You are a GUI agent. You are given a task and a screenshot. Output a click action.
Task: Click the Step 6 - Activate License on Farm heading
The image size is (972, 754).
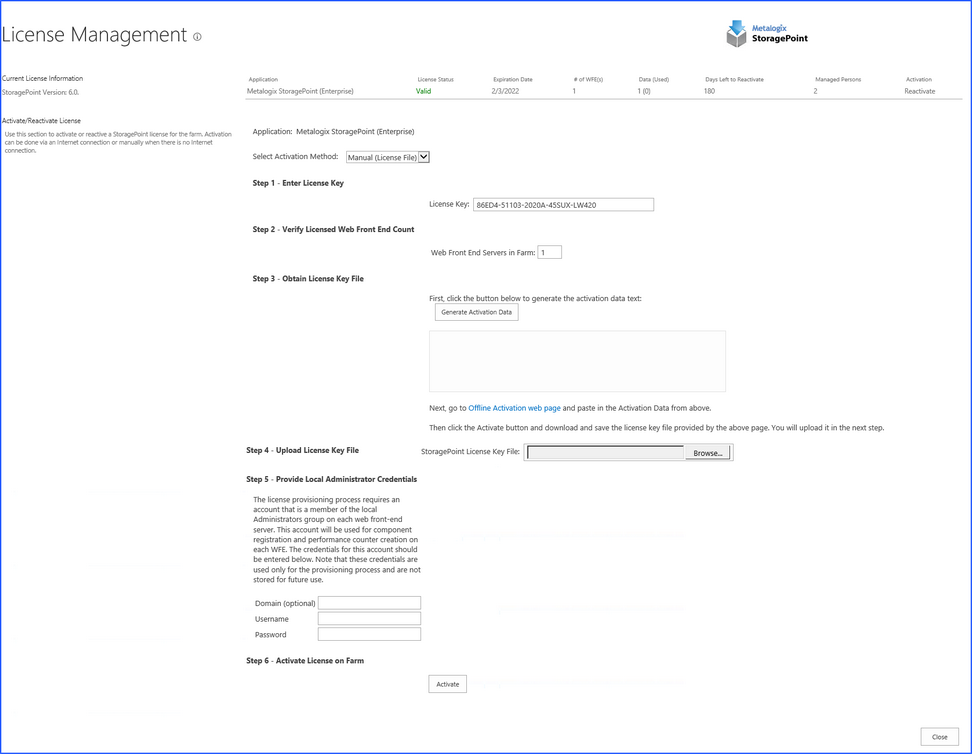pyautogui.click(x=305, y=660)
